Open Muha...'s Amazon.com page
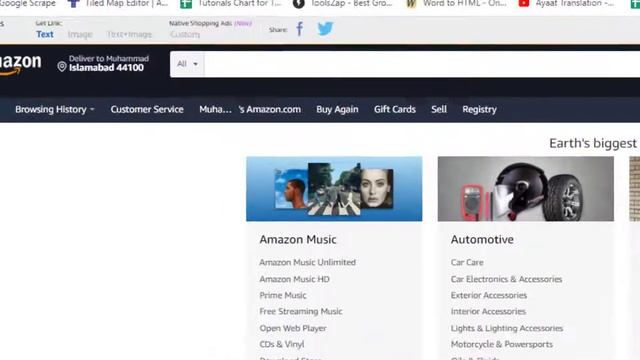The height and width of the screenshot is (360, 640). (x=250, y=109)
